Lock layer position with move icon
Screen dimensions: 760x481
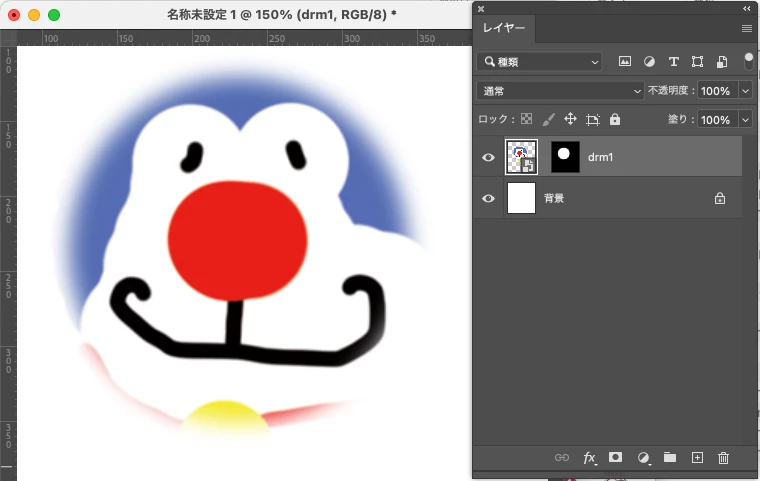coord(570,119)
